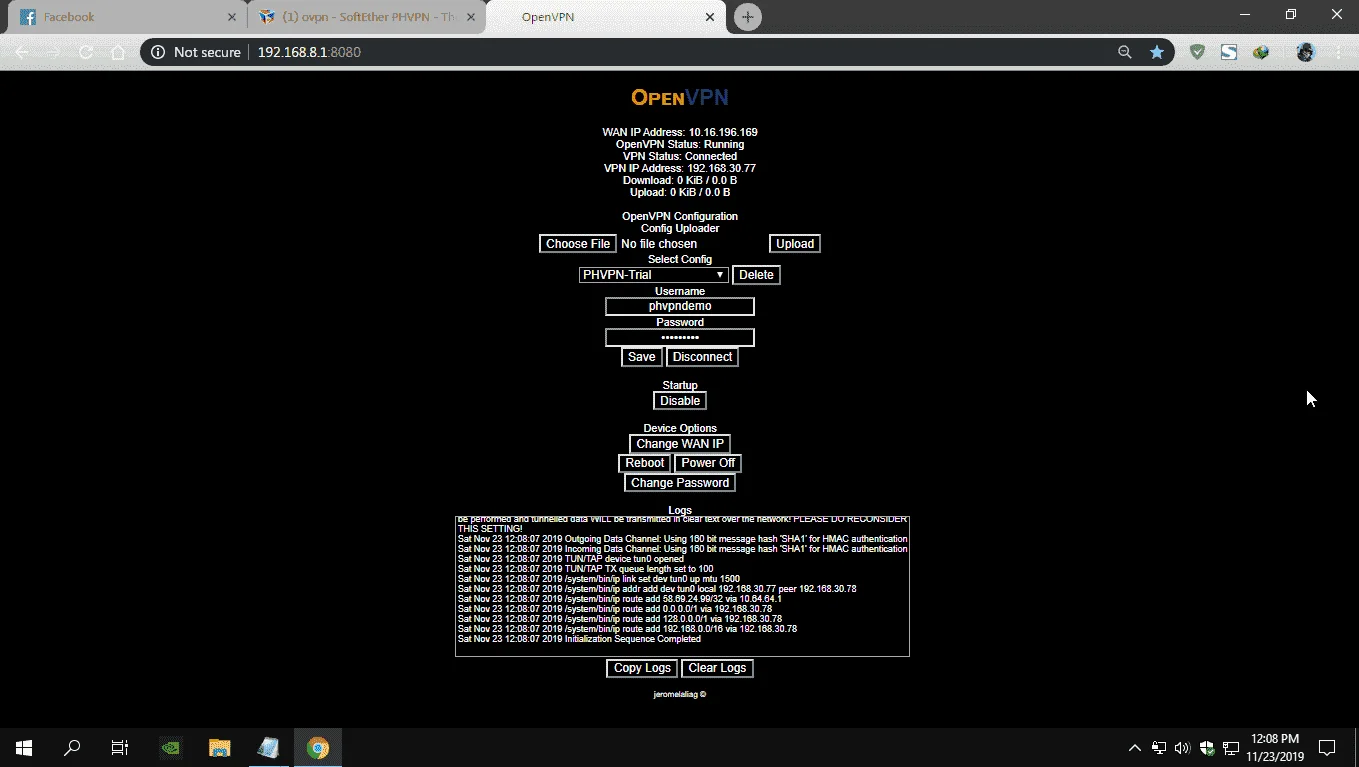Click the 'WAN IP Address: 10.16.196.169' text
1359x767 pixels.
(x=680, y=132)
